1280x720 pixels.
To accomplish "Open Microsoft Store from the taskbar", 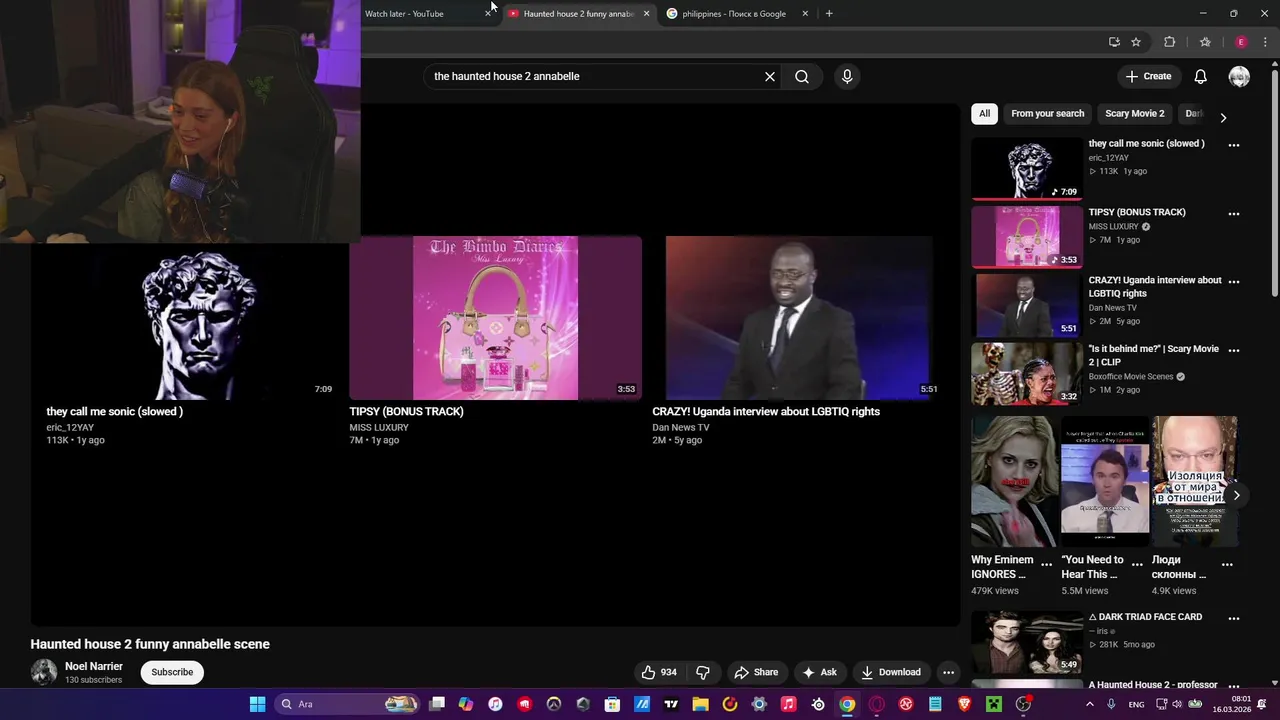I will (x=612, y=704).
